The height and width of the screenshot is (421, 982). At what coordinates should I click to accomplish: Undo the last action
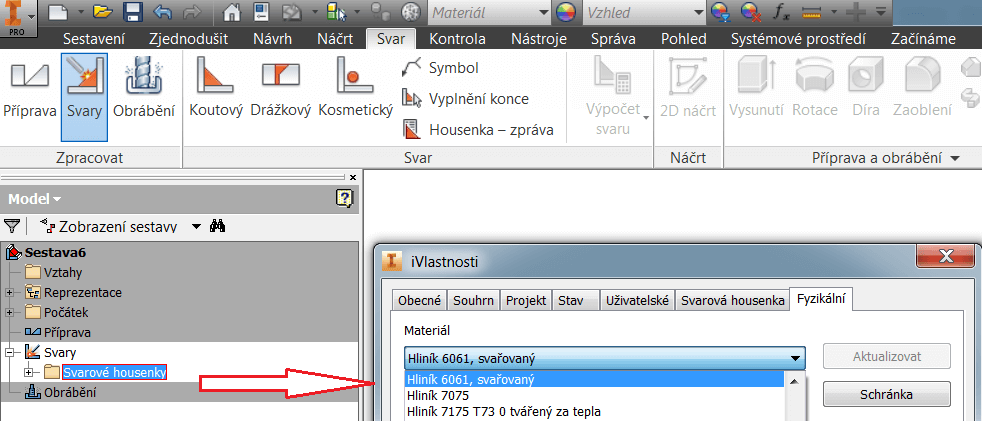click(162, 11)
